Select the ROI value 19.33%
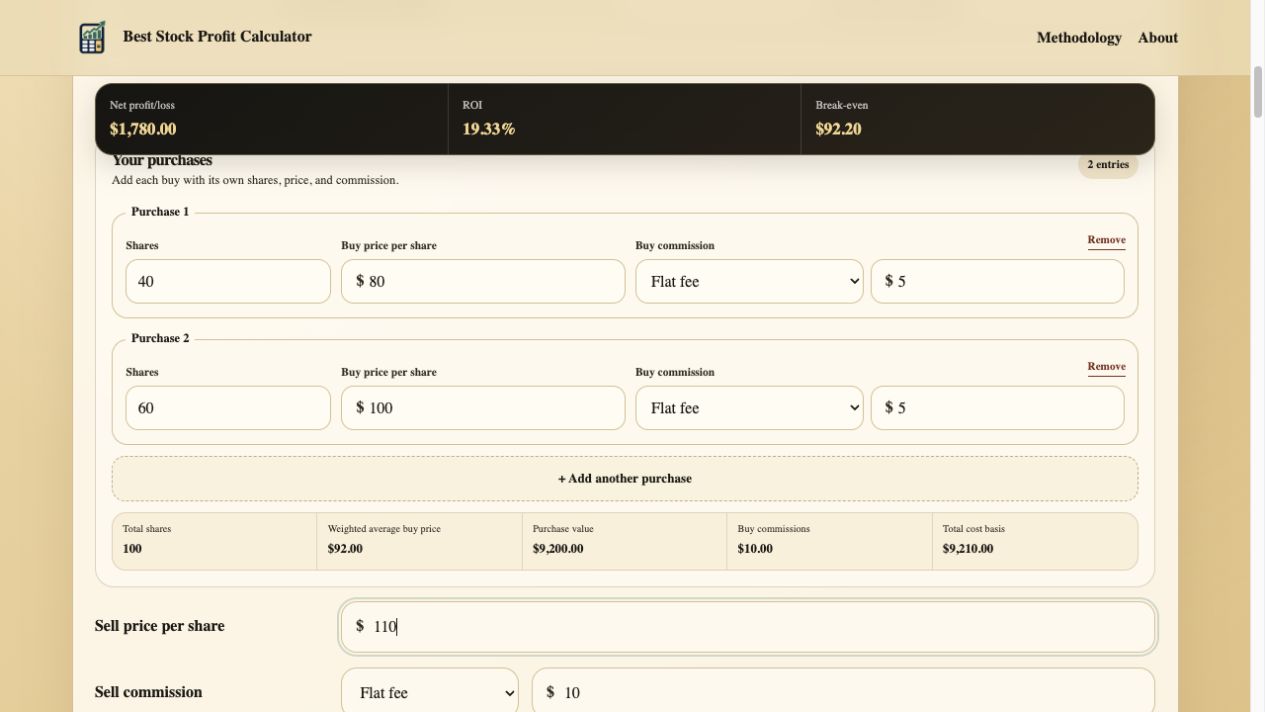The width and height of the screenshot is (1265, 712). coord(489,129)
